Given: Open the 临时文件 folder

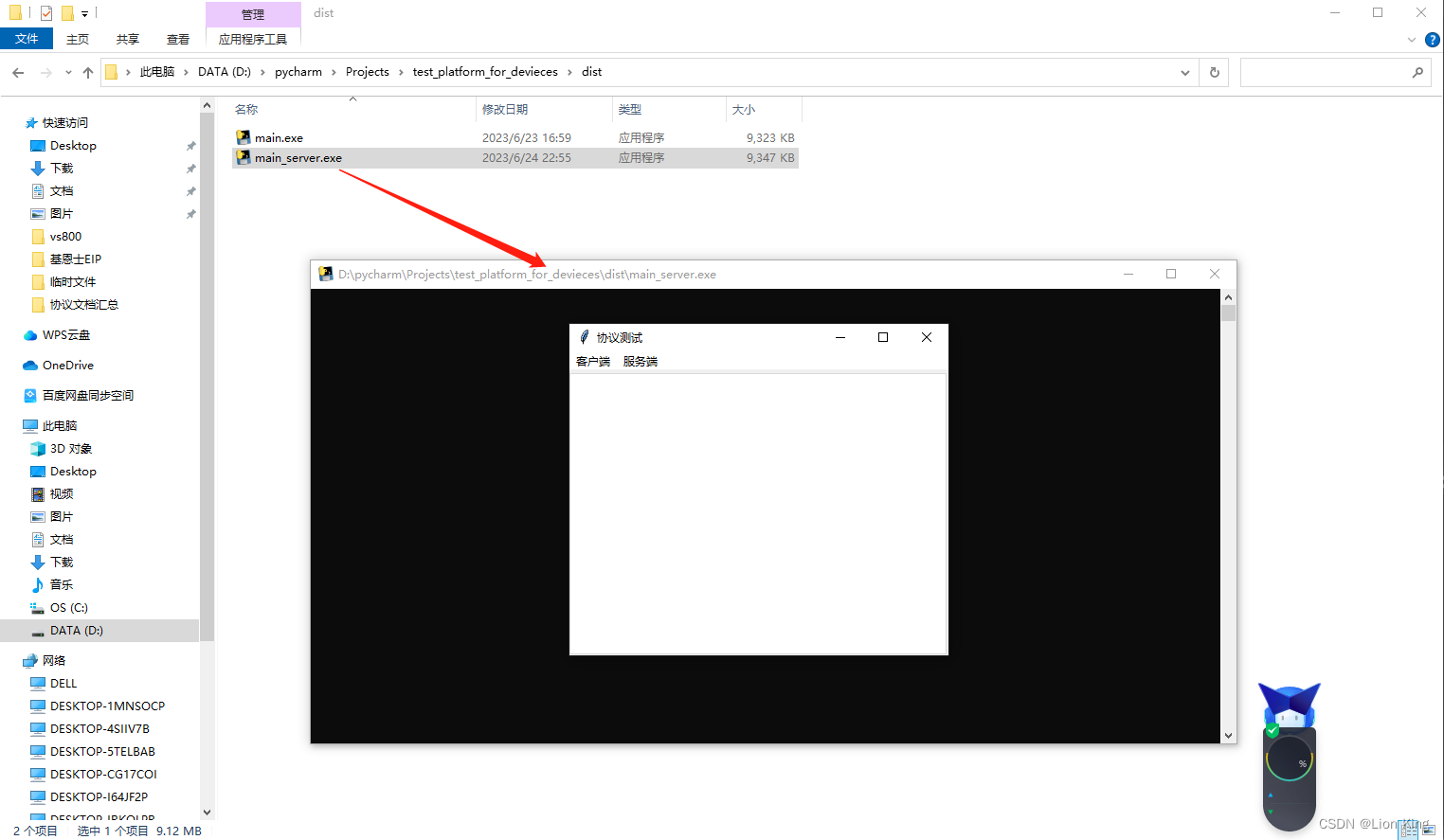Looking at the screenshot, I should [72, 282].
